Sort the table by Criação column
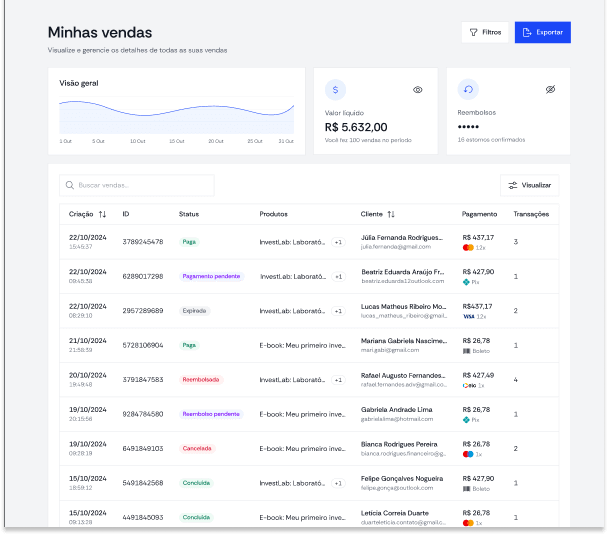 (102, 214)
